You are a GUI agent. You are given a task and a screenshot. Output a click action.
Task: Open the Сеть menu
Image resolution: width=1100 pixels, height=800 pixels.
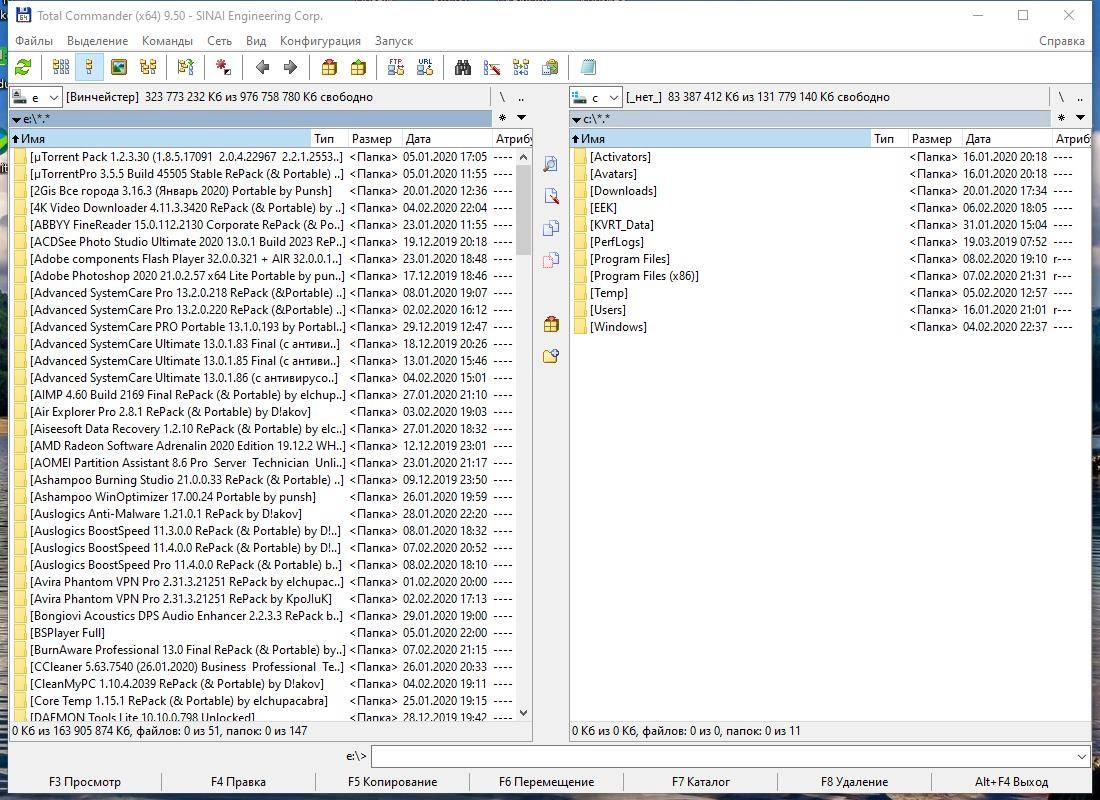(219, 41)
